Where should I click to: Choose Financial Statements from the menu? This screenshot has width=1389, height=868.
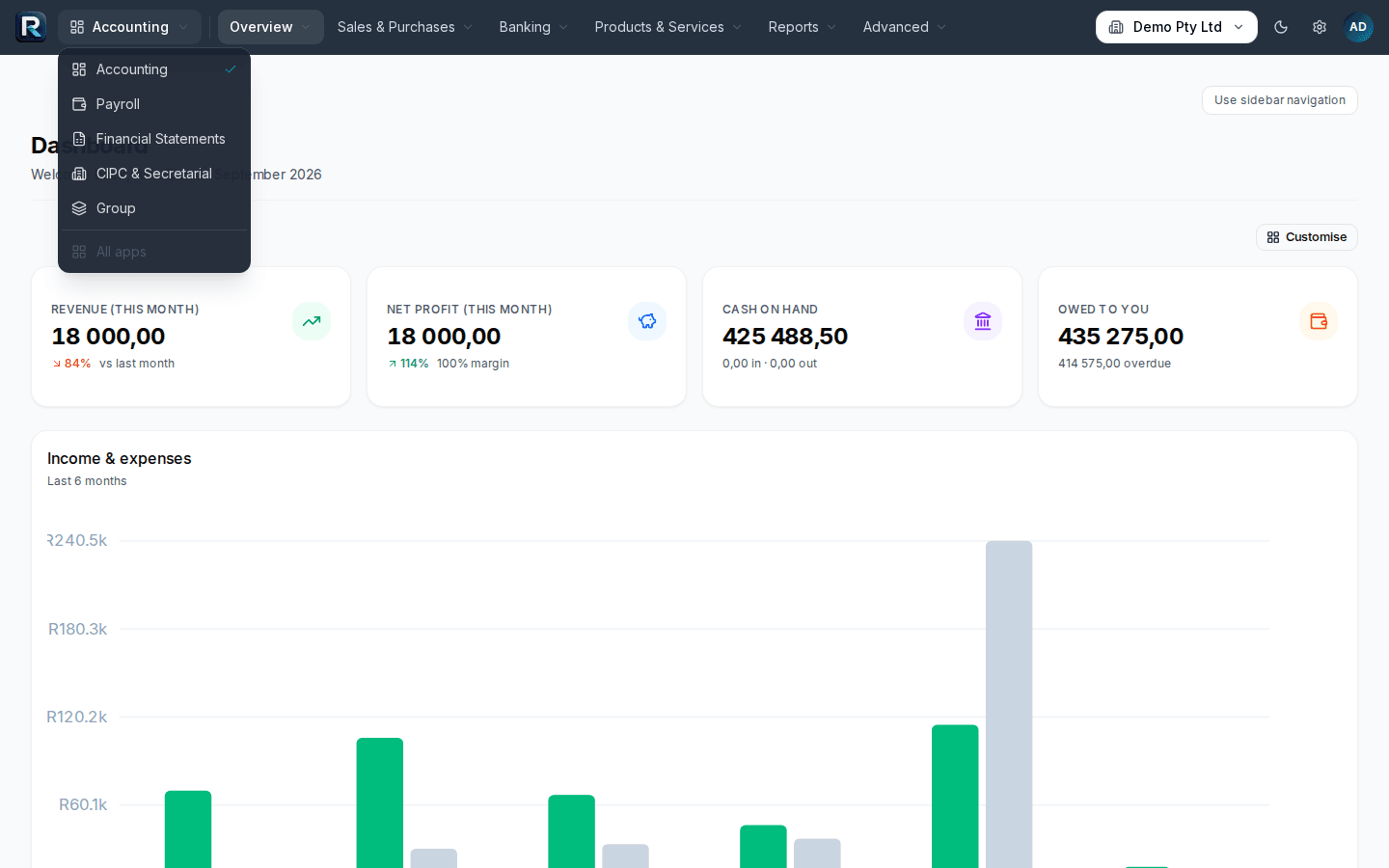click(x=154, y=139)
